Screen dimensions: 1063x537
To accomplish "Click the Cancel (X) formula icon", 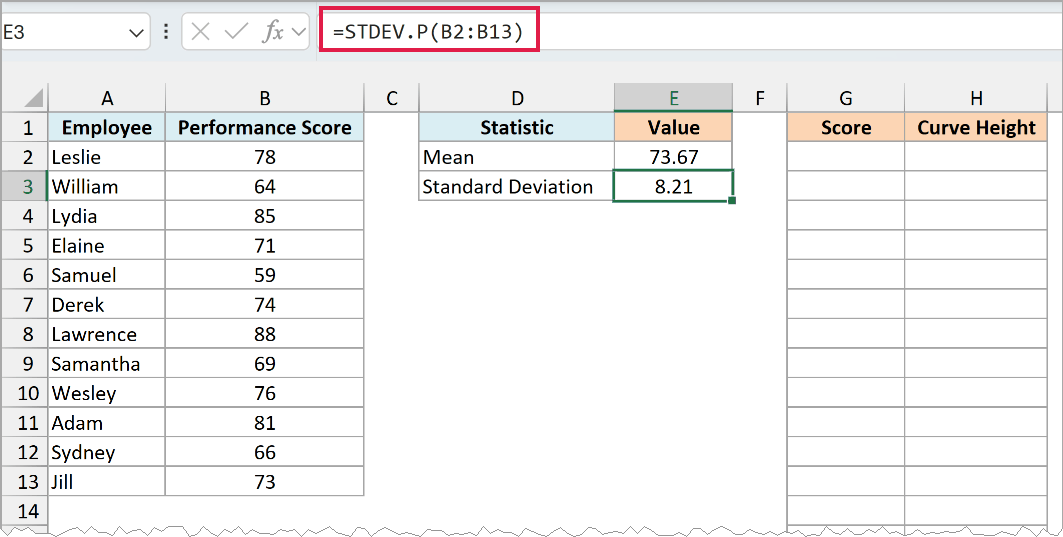I will click(200, 32).
